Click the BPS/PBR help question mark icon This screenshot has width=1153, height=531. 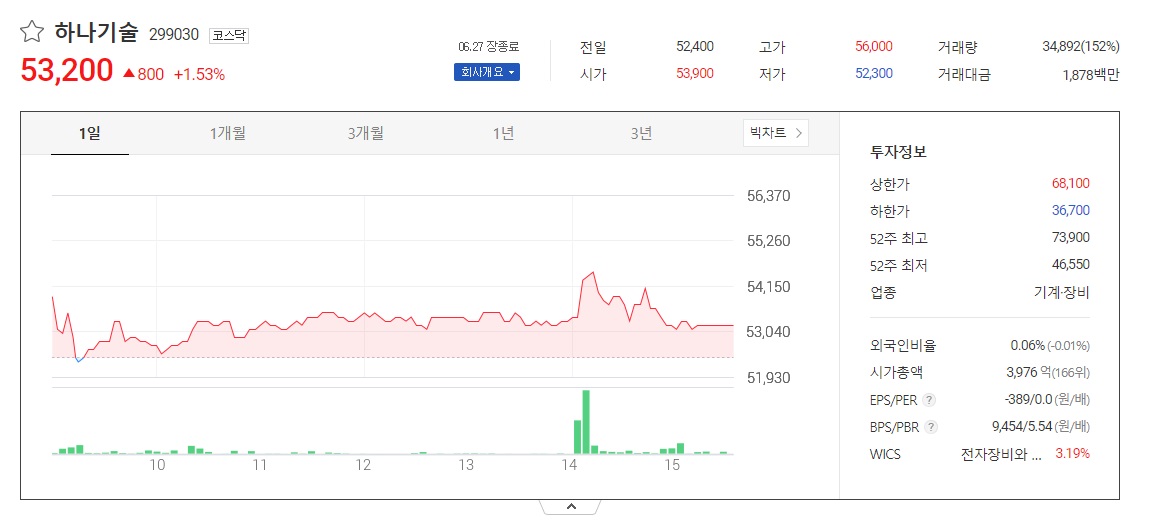[x=932, y=427]
